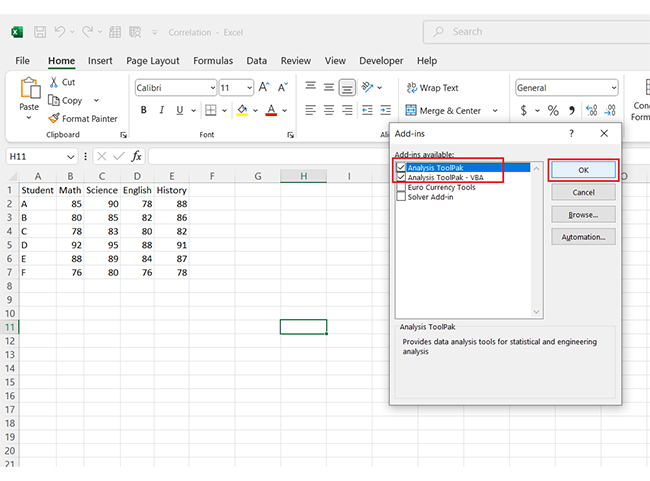This screenshot has width=650, height=481.
Task: Click the Search box in title bar
Action: pos(539,32)
